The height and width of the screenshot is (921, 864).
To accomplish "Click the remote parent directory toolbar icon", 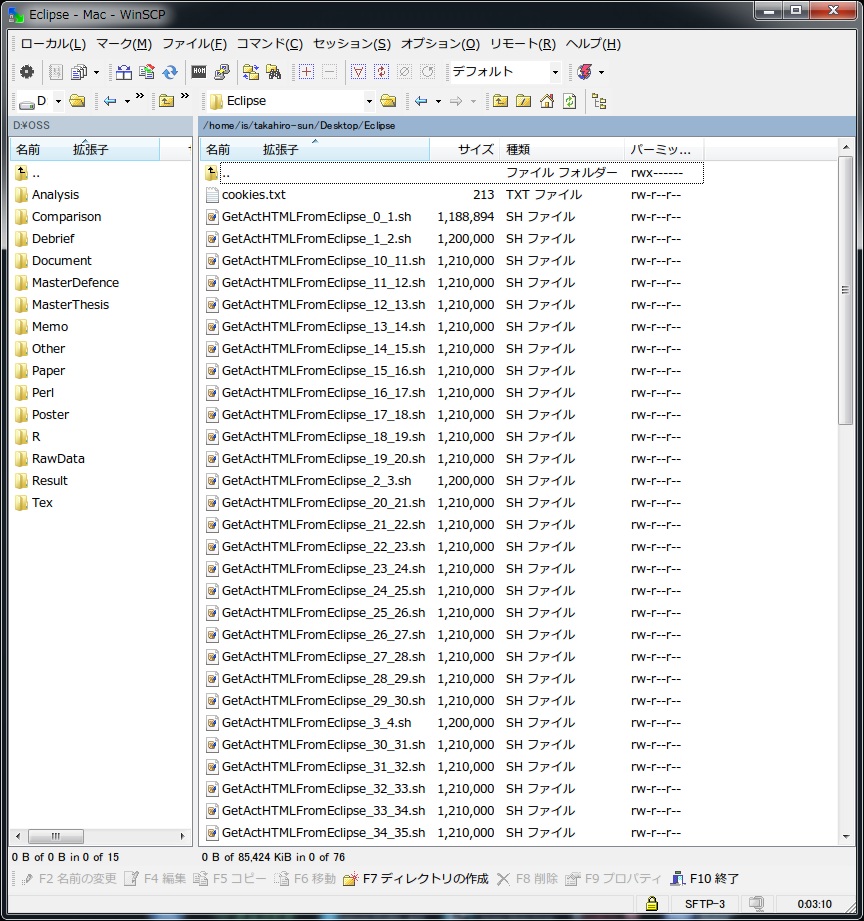I will coord(500,102).
